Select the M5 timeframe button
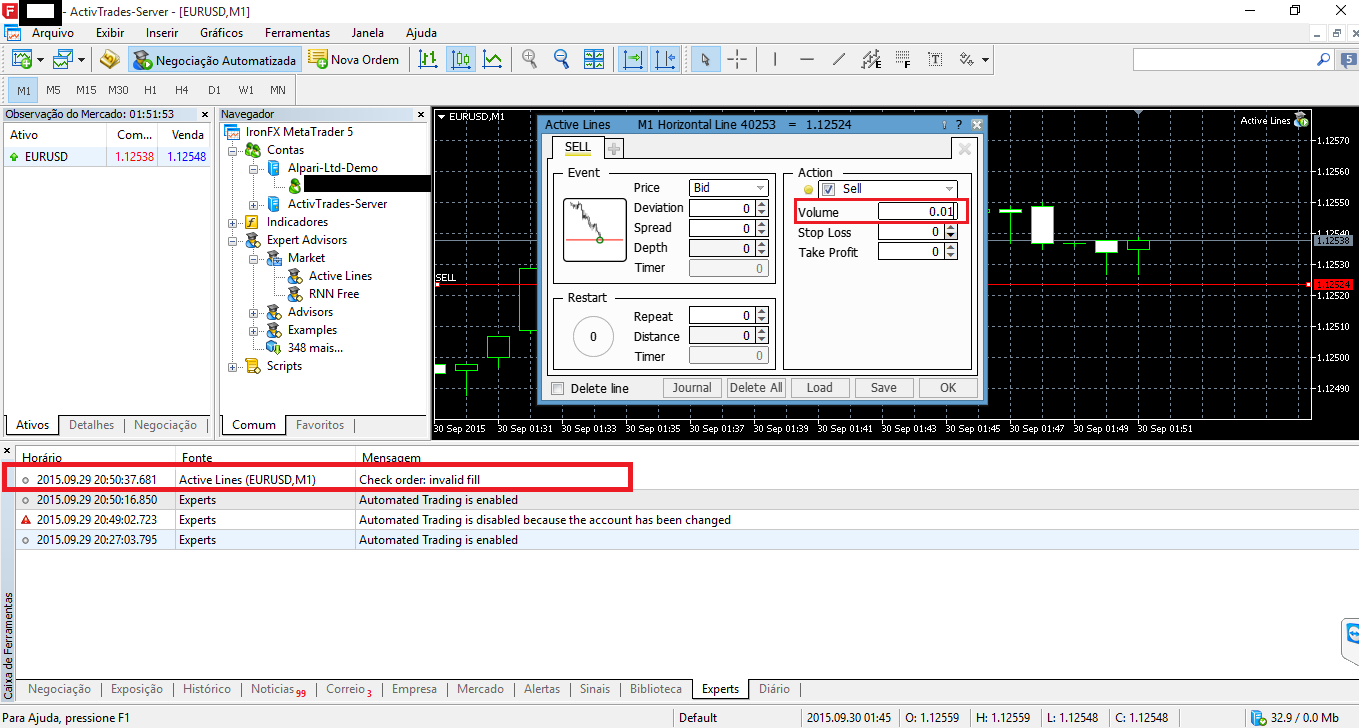The width and height of the screenshot is (1359, 728). 53,90
